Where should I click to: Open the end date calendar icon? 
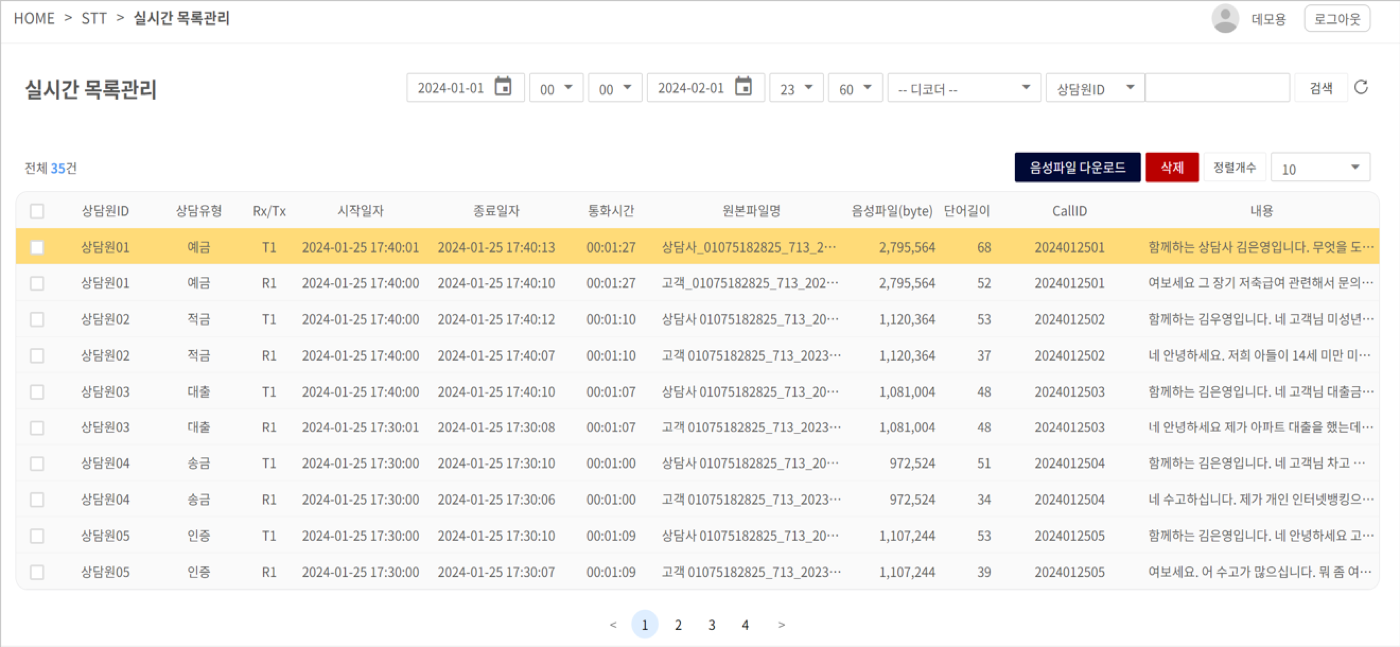tap(743, 87)
